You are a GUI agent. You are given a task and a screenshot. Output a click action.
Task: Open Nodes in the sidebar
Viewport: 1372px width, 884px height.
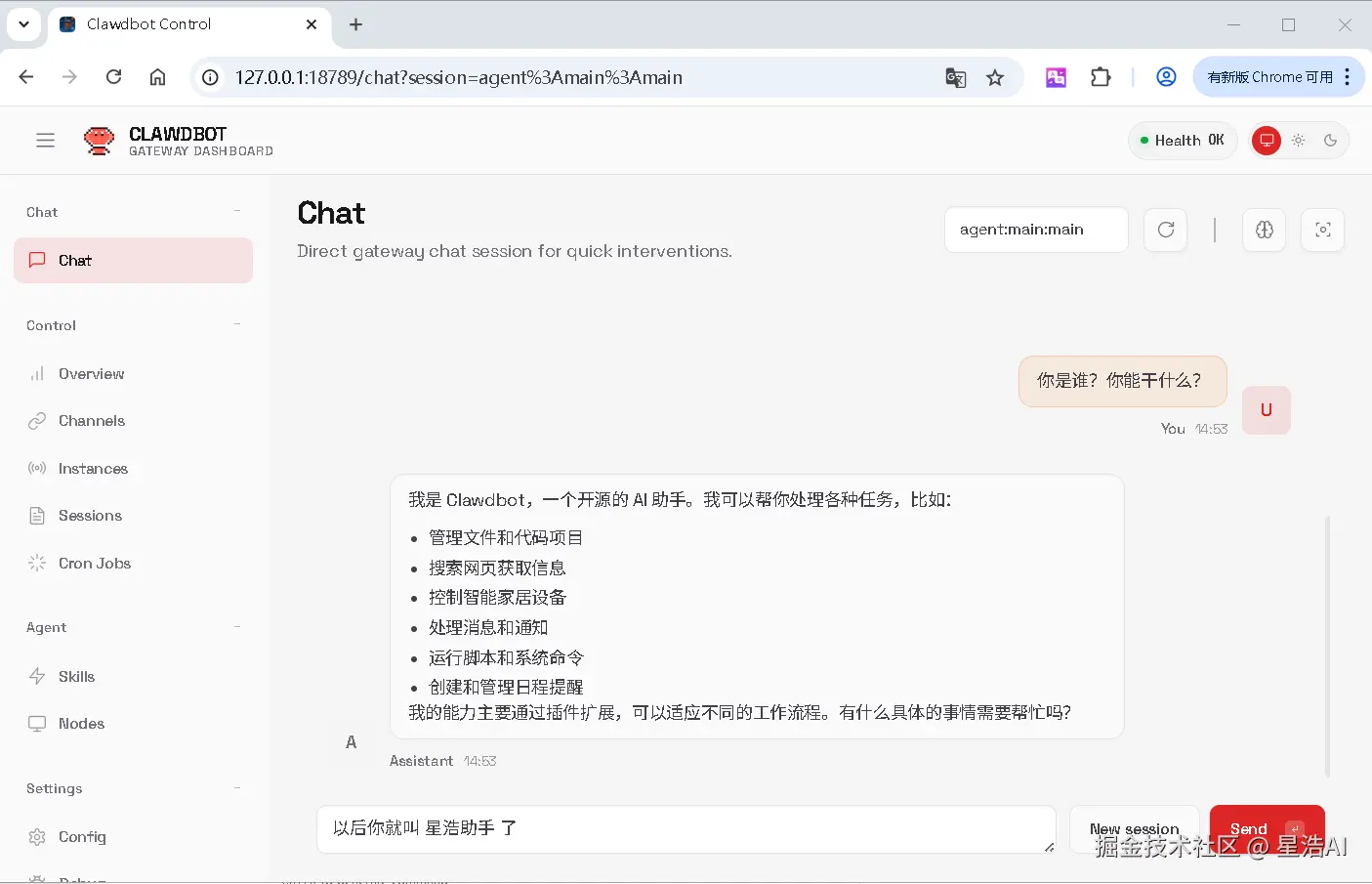[133, 724]
